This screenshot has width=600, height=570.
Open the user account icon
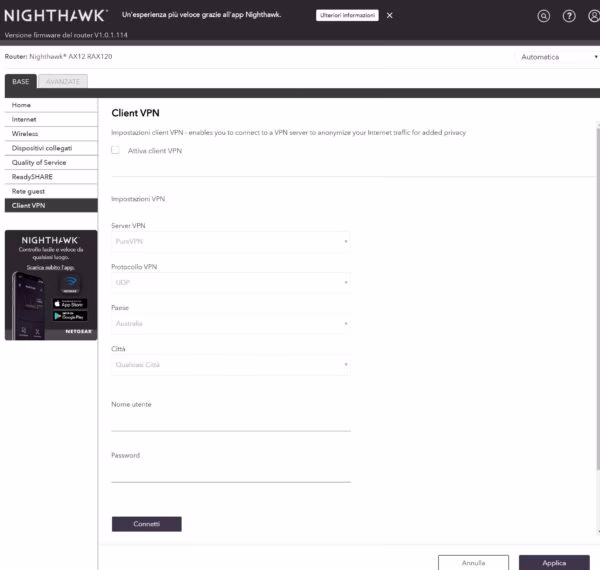pos(594,16)
